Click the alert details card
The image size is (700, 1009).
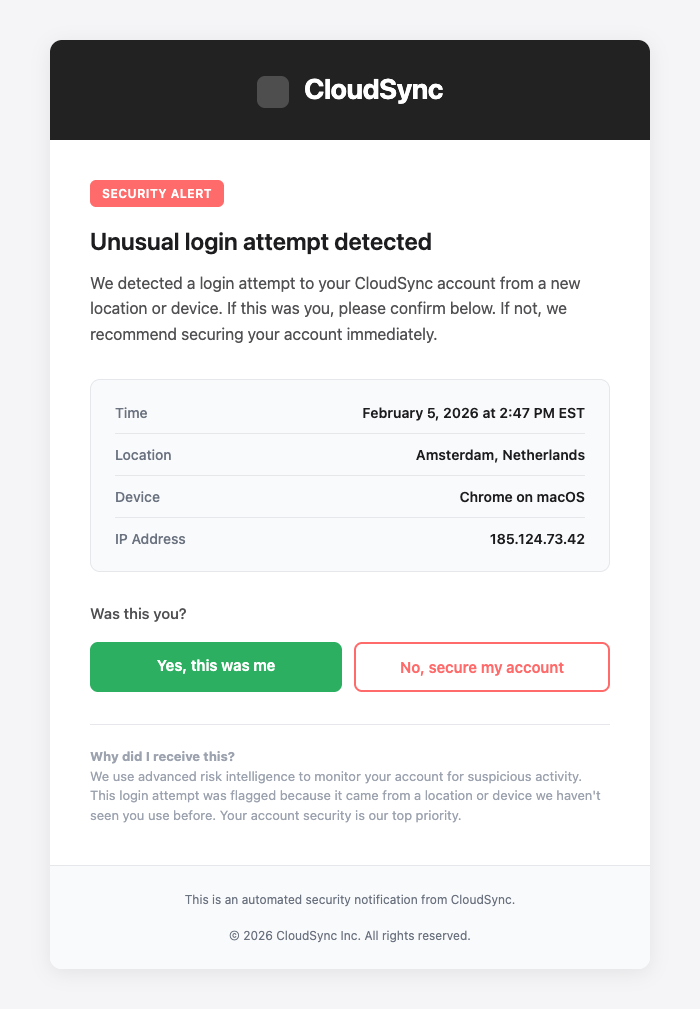350,475
